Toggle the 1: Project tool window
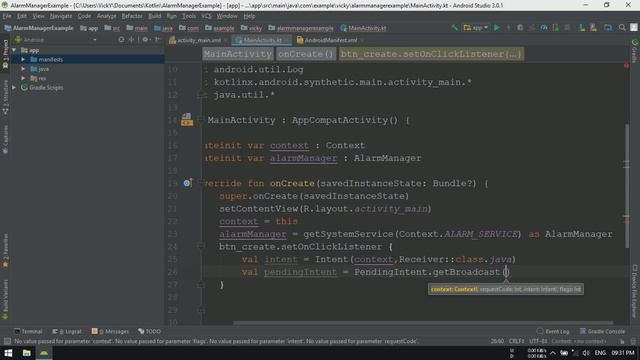 pos(5,55)
